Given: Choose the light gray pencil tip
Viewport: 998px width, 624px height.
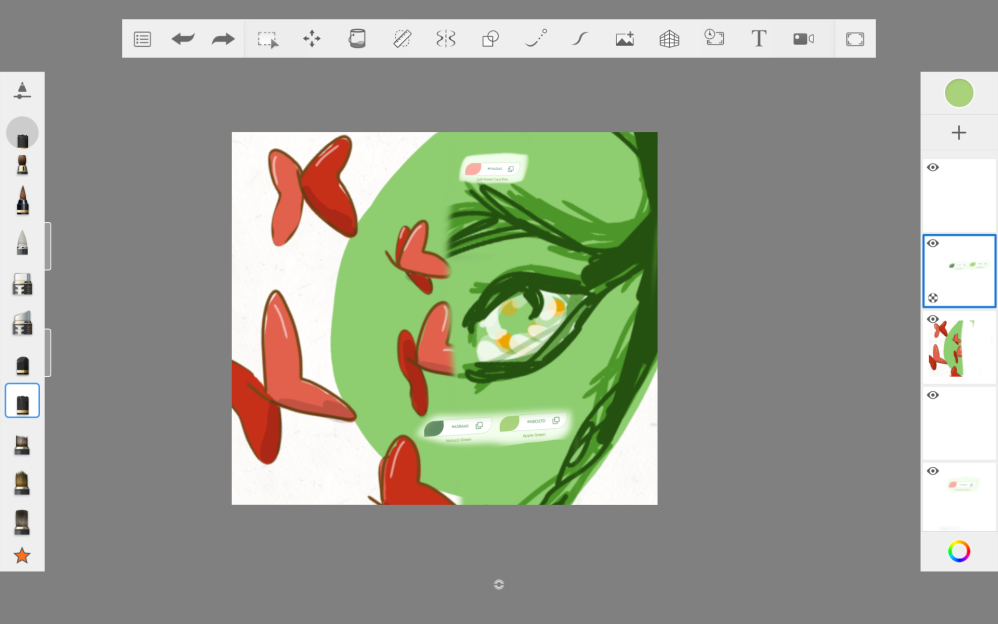Looking at the screenshot, I should pos(22,243).
